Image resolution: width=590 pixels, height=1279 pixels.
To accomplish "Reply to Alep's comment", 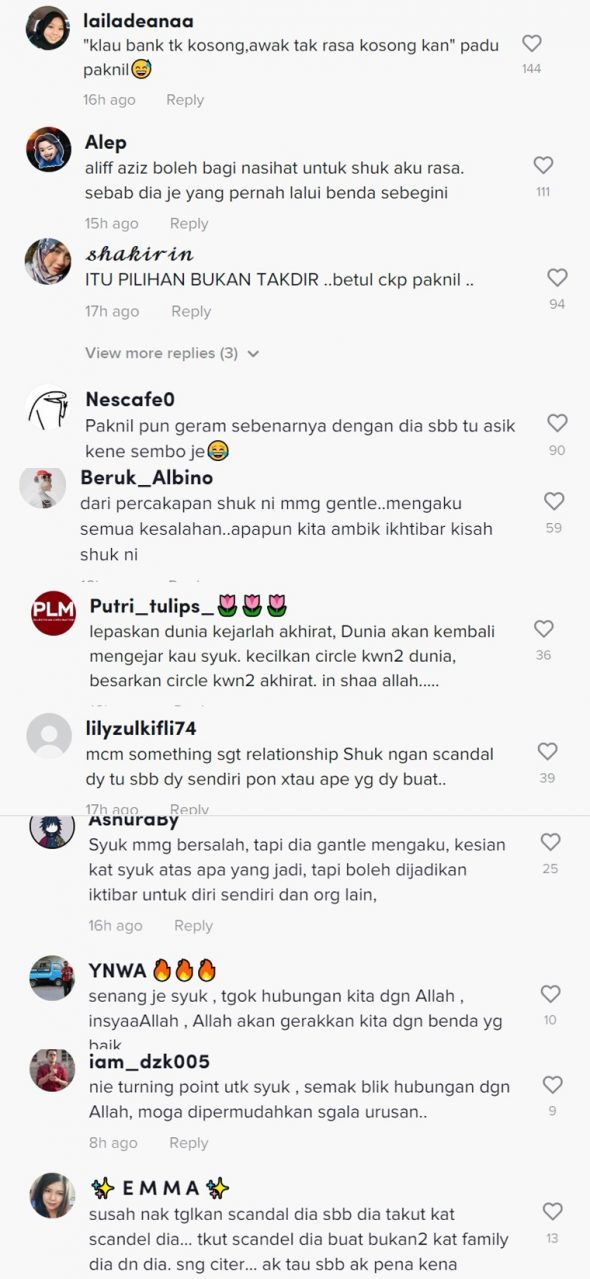I will (189, 223).
